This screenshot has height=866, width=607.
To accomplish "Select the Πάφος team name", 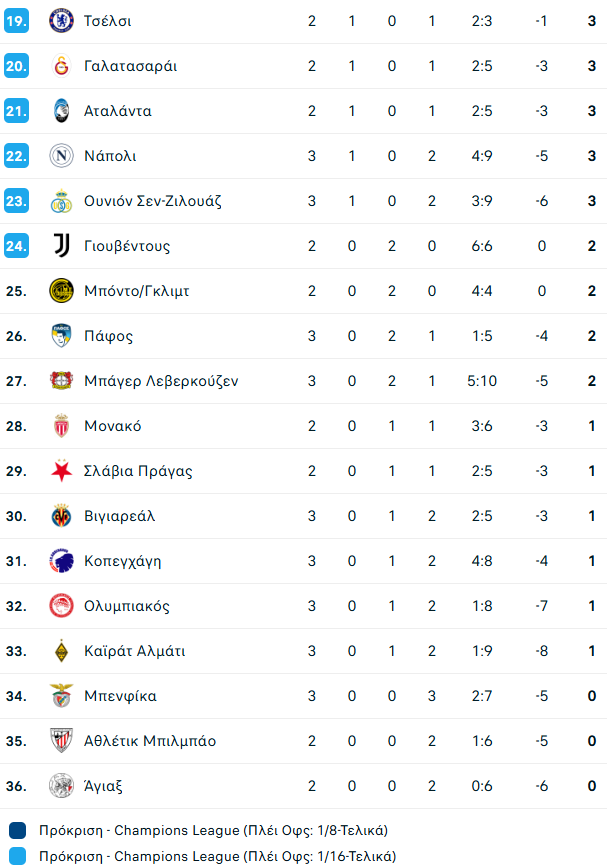I will (x=108, y=336).
